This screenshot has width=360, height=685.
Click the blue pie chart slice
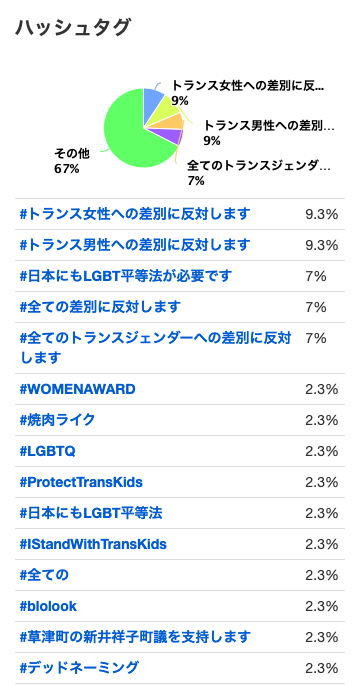[x=153, y=98]
